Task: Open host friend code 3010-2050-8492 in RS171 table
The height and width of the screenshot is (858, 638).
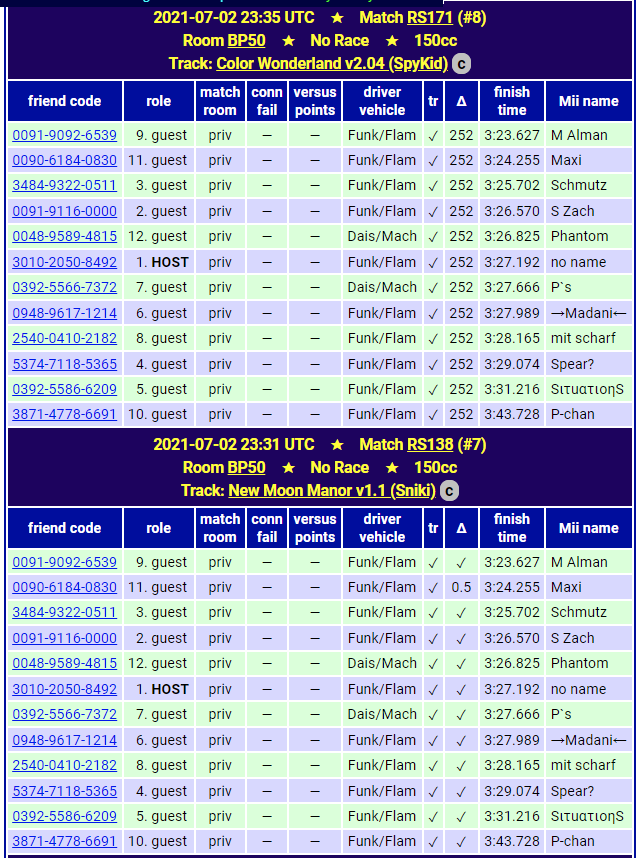Action: click(x=65, y=262)
